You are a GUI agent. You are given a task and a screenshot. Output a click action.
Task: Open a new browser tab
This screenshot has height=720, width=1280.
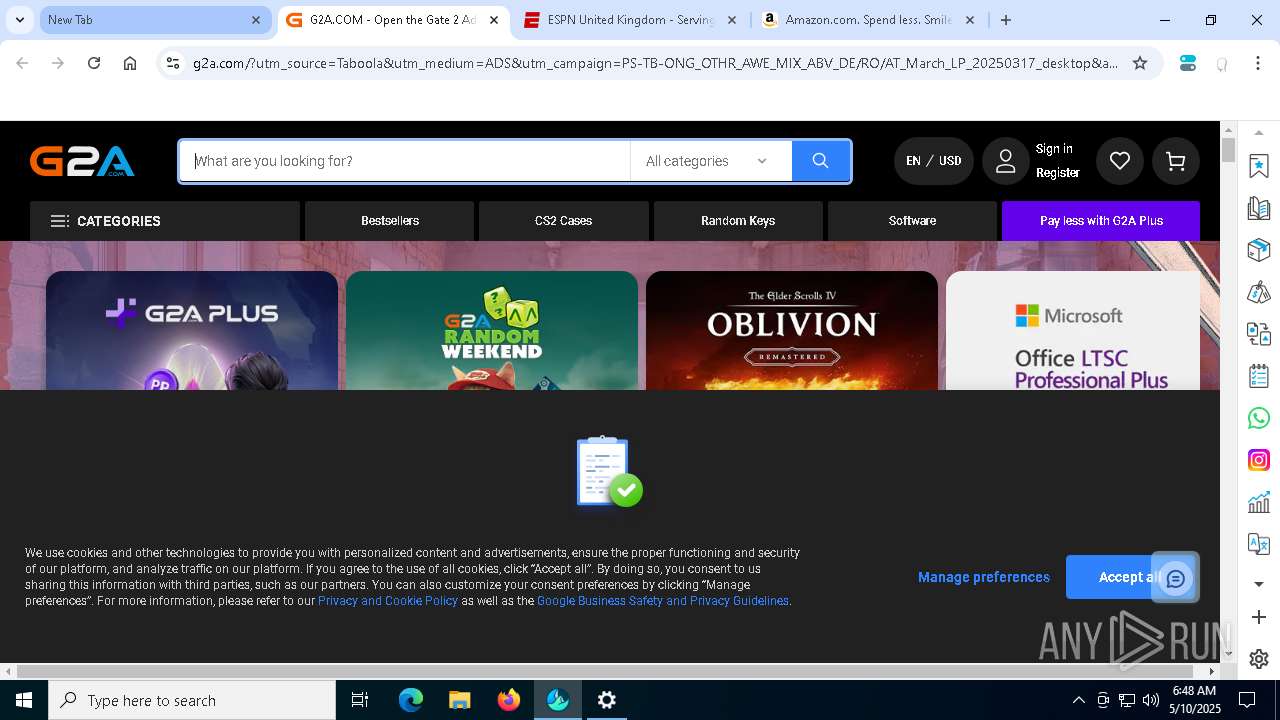point(1006,20)
